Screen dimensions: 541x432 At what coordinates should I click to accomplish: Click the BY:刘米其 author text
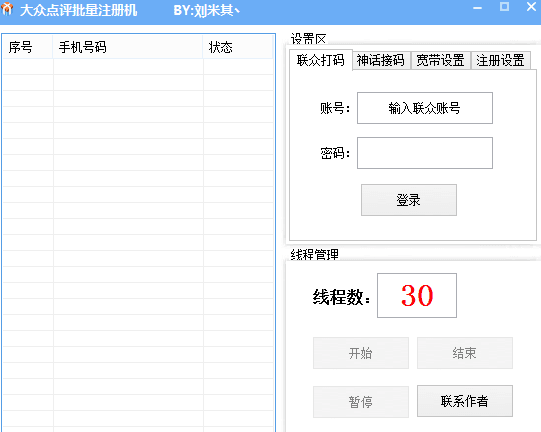(206, 10)
